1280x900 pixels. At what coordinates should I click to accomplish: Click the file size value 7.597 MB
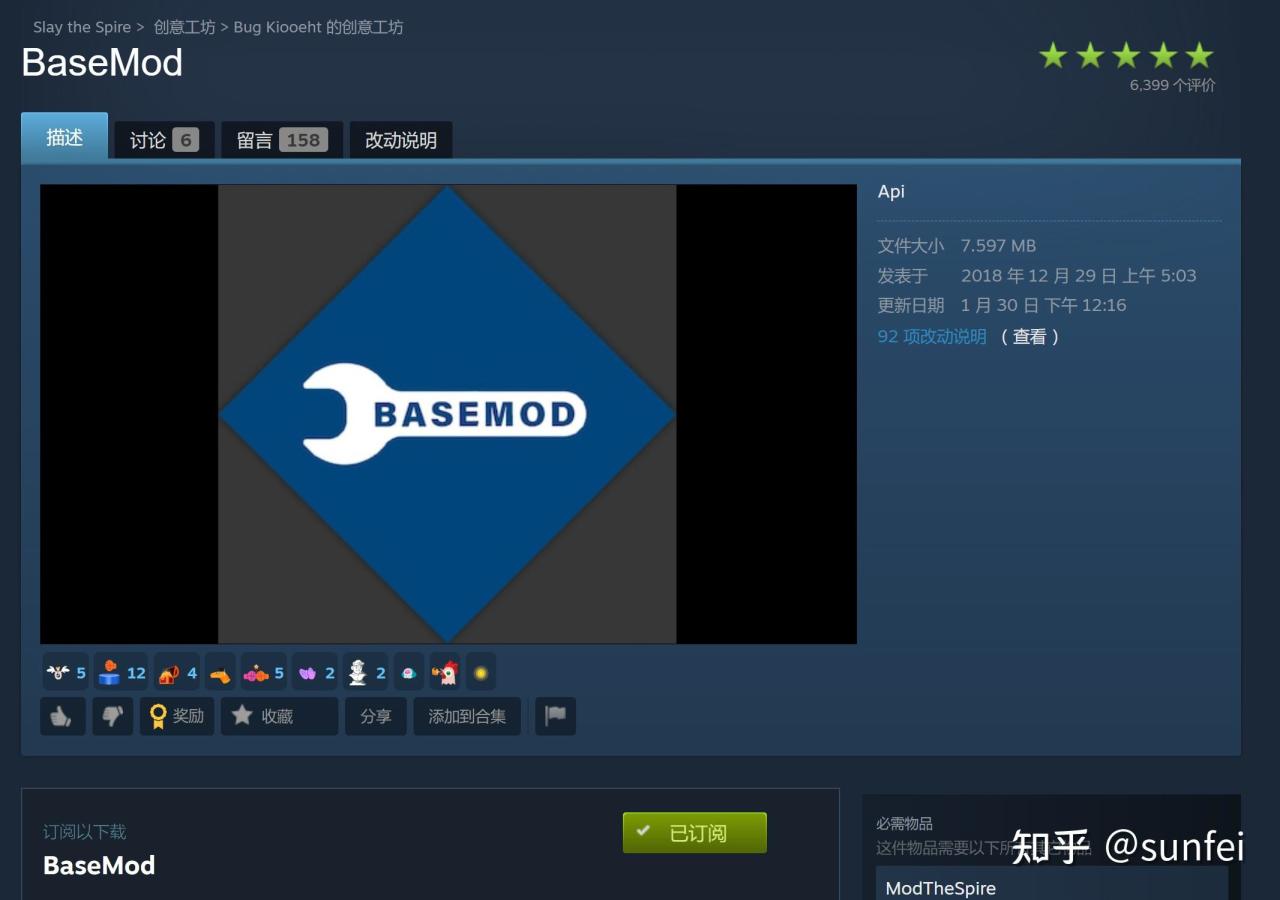point(998,245)
